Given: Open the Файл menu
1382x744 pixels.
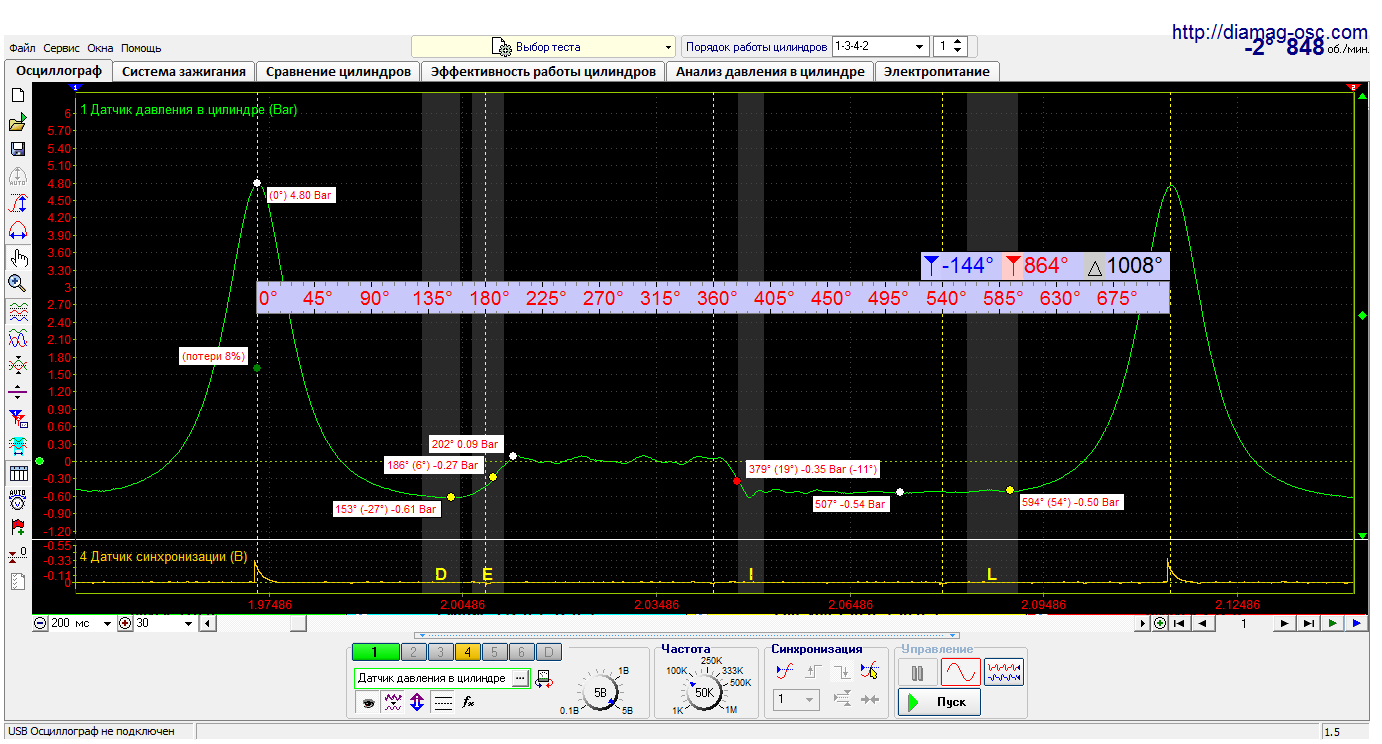Looking at the screenshot, I should point(22,48).
